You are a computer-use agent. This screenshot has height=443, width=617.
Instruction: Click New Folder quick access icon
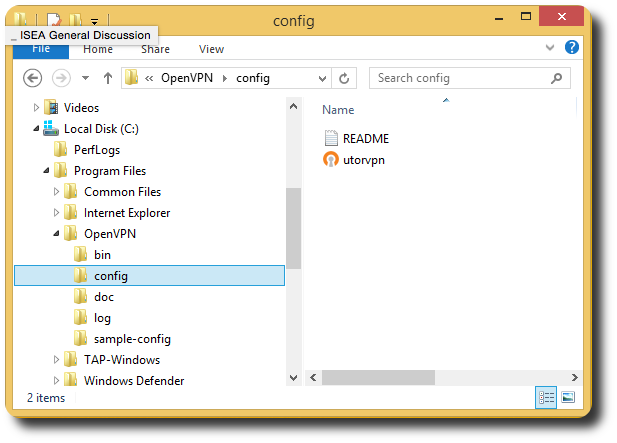pyautogui.click(x=76, y=19)
